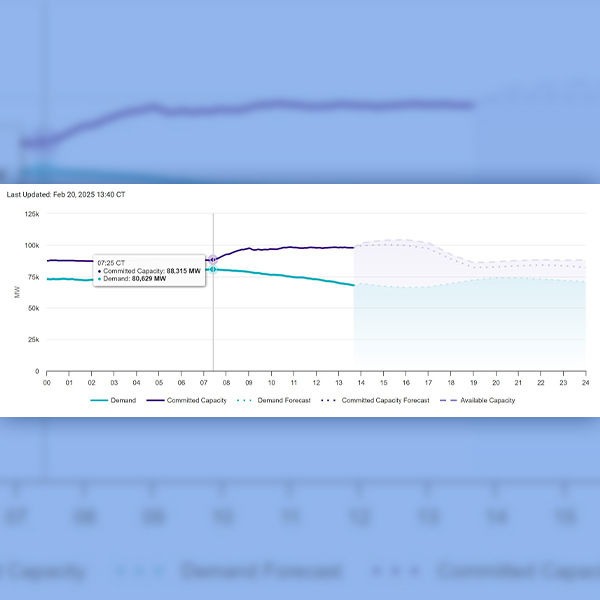Click forecast shaded area near hour 21

pyautogui.click(x=518, y=320)
